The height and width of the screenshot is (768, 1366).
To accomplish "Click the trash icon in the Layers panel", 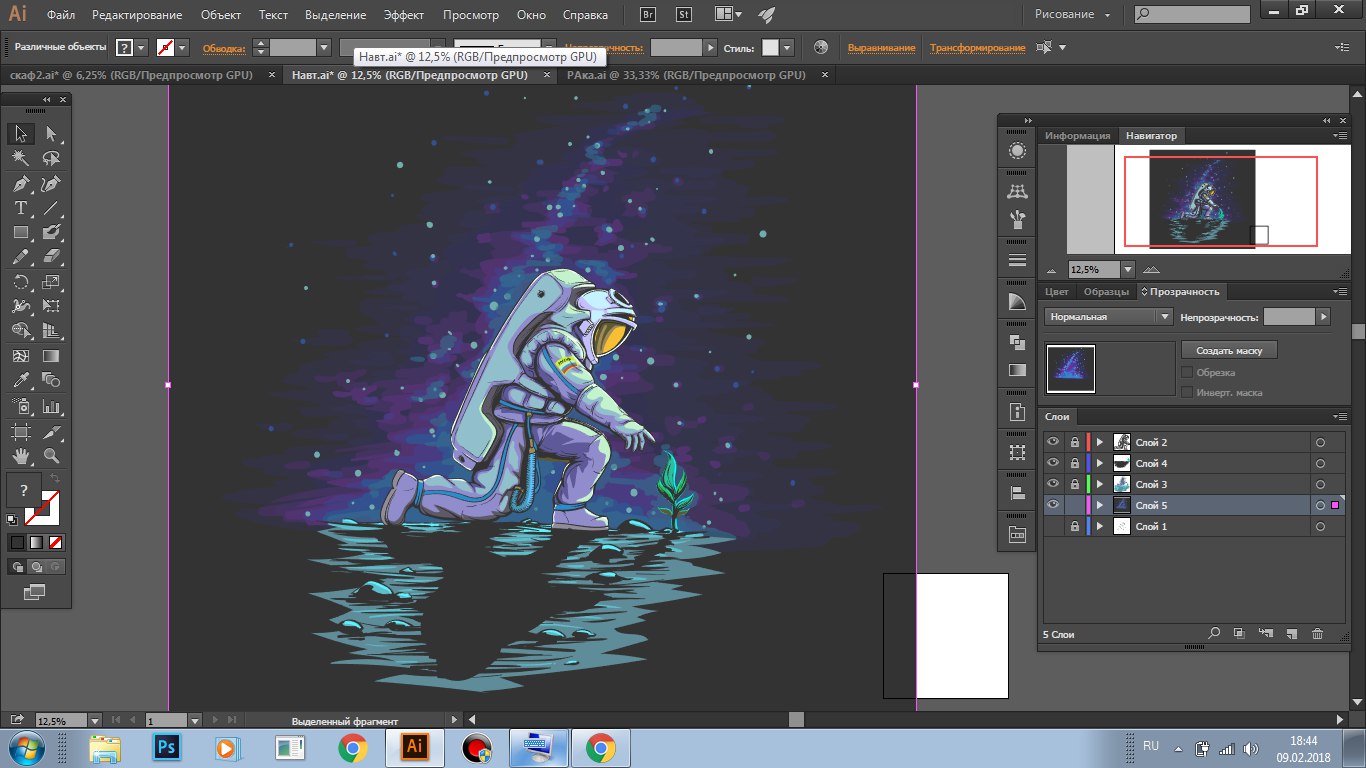I will pyautogui.click(x=1317, y=634).
